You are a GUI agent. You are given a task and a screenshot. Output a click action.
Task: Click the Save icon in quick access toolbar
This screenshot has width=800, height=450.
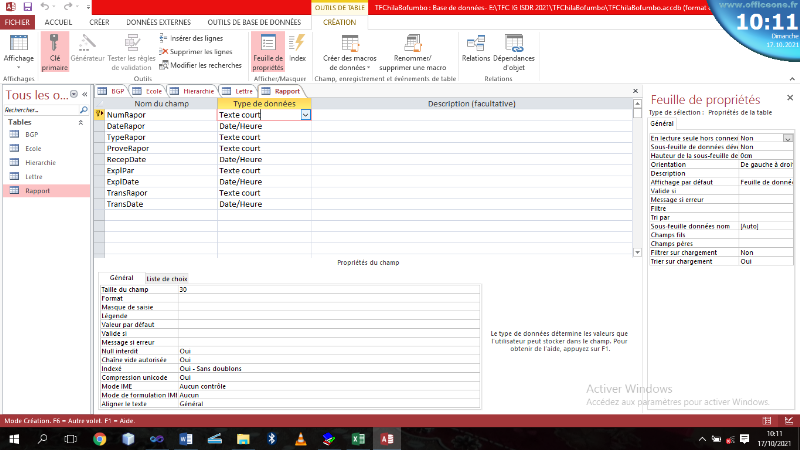pyautogui.click(x=27, y=7)
